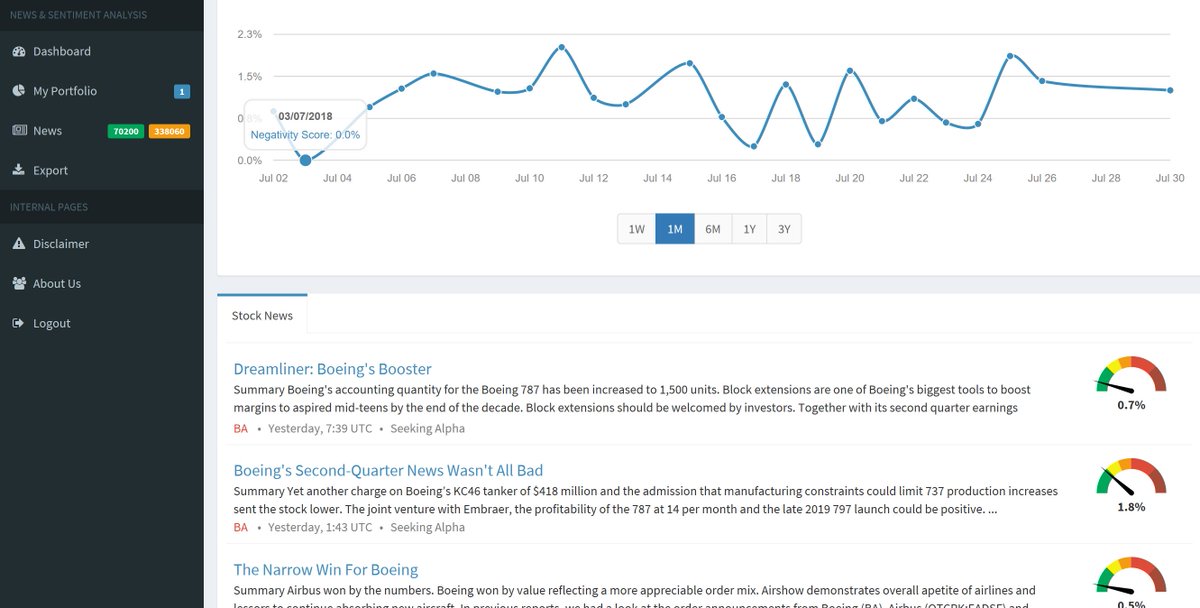Image resolution: width=1200 pixels, height=608 pixels.
Task: Click the chart point near Jul 07
Action: [434, 73]
